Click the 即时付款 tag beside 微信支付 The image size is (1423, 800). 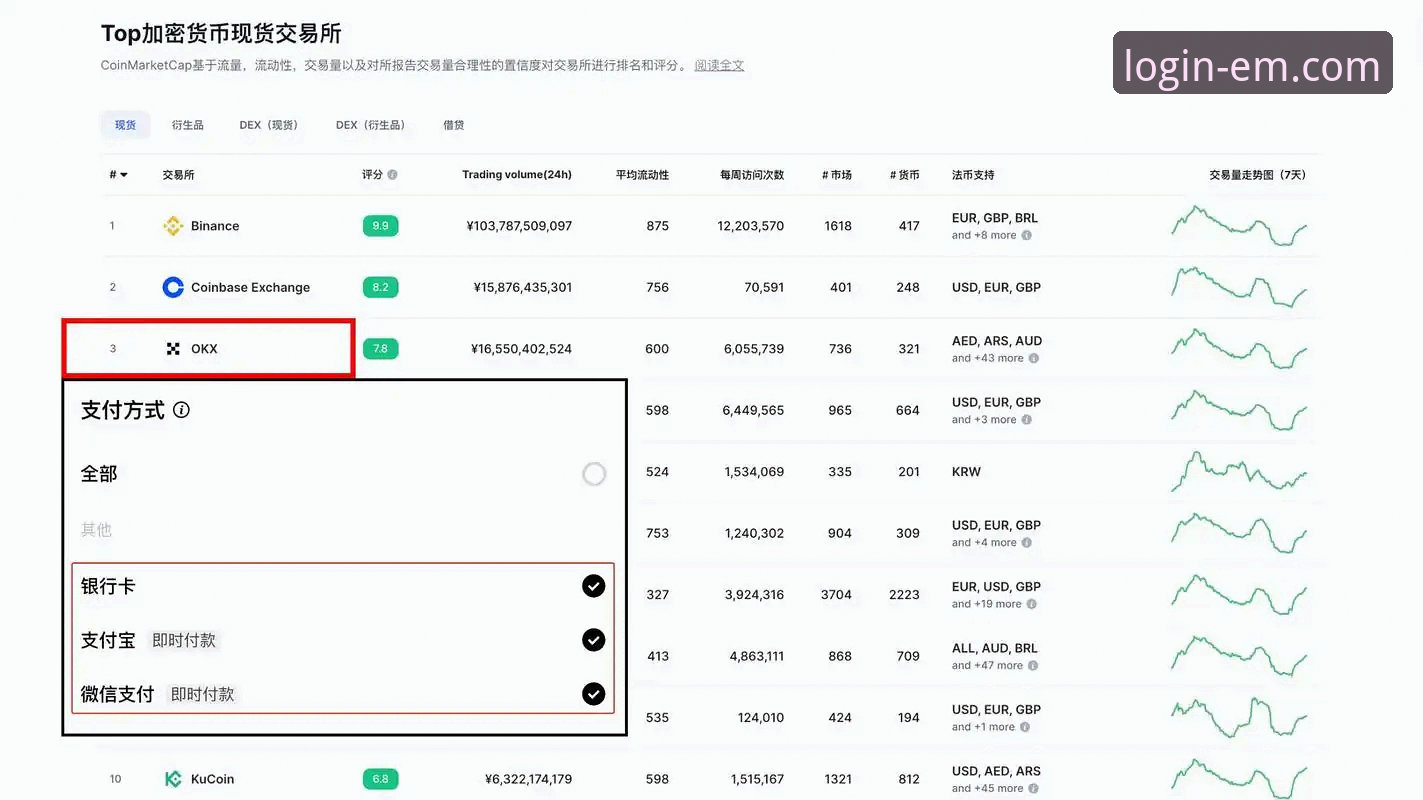click(x=202, y=694)
